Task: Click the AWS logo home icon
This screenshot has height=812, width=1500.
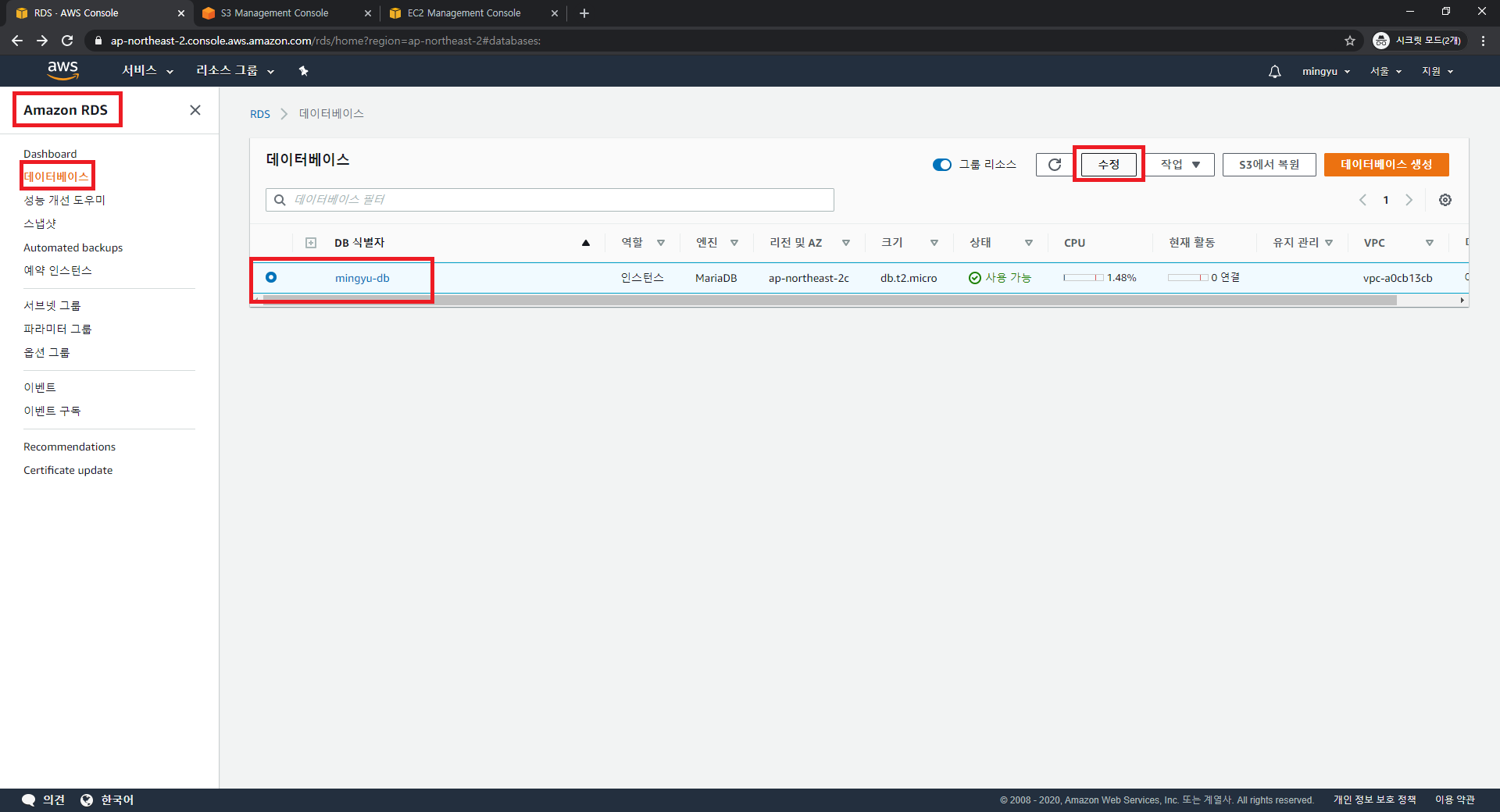Action: [x=62, y=70]
